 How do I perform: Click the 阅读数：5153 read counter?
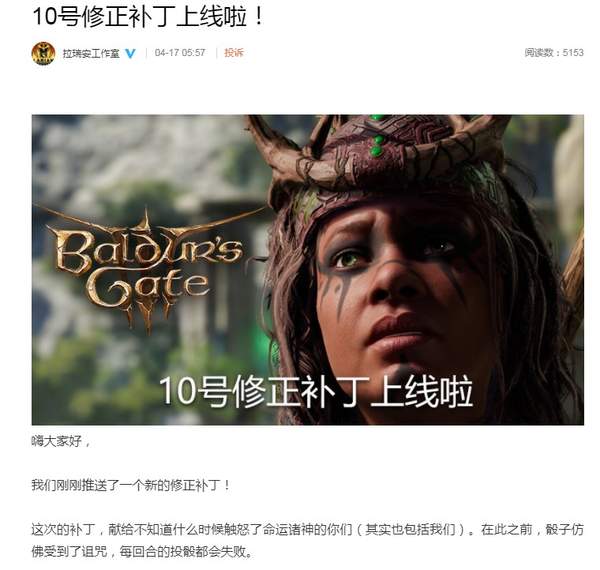point(554,53)
